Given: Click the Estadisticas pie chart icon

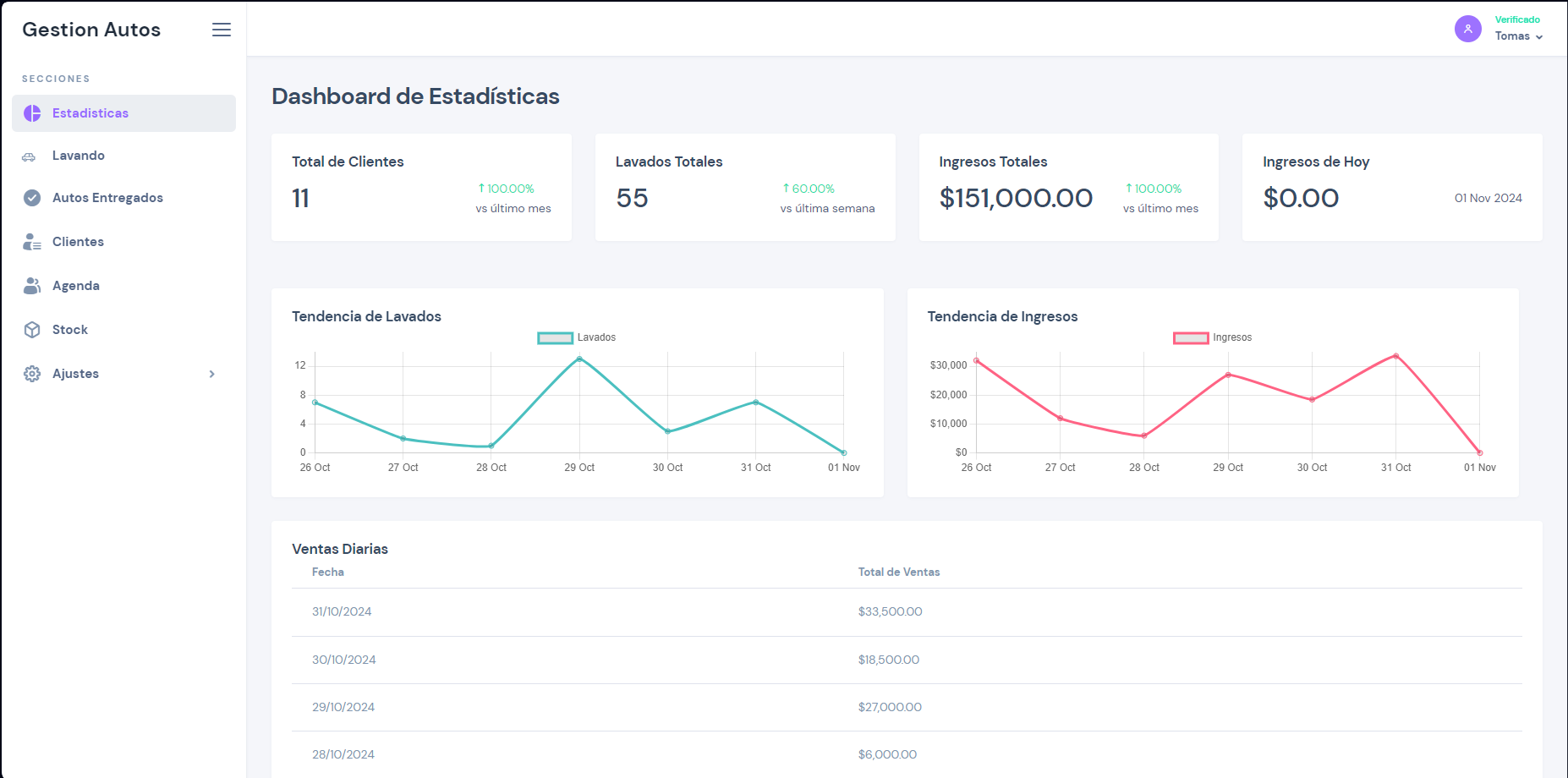Looking at the screenshot, I should (x=32, y=113).
